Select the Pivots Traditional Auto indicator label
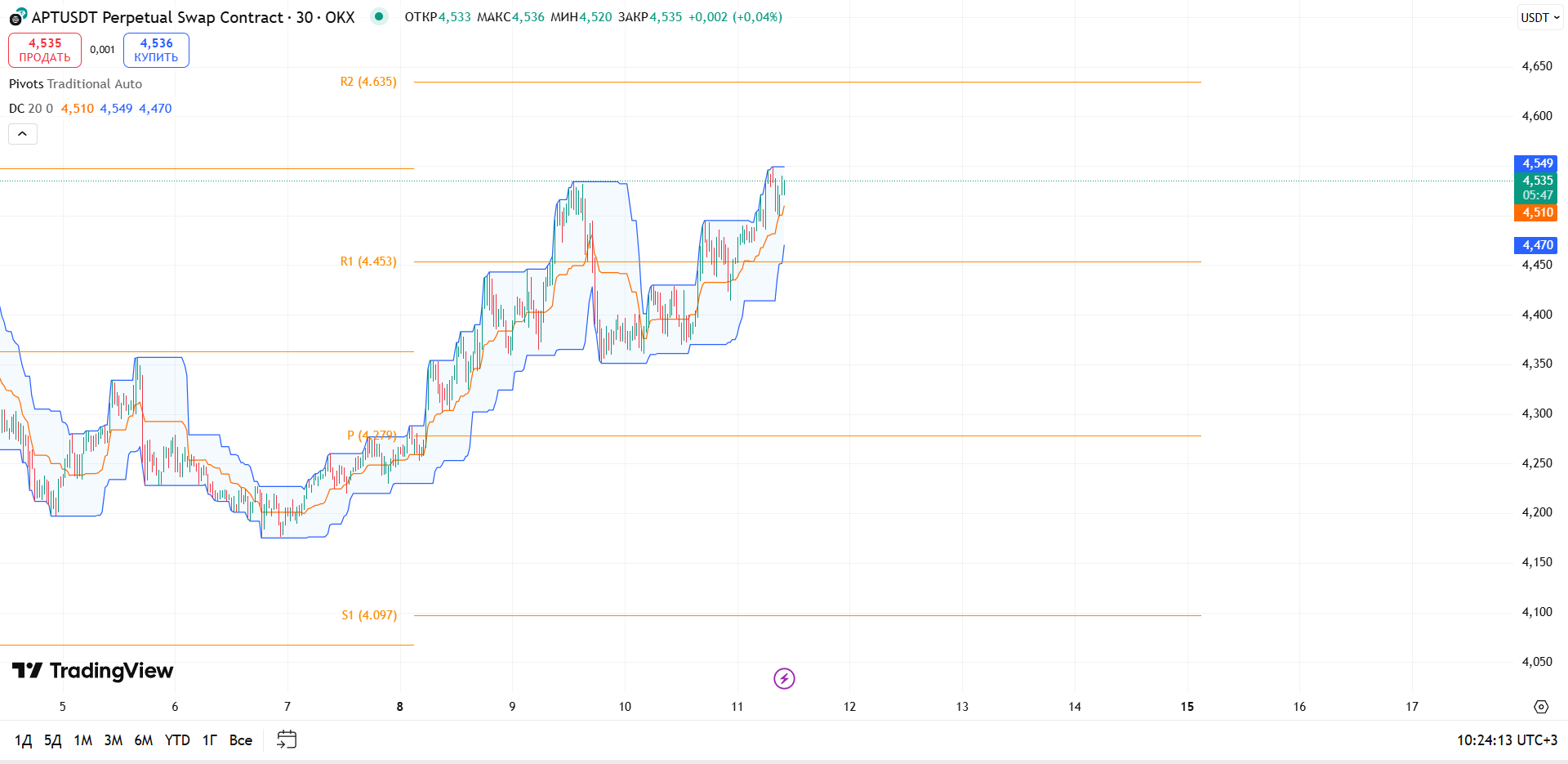The image size is (1568, 764). click(x=75, y=84)
